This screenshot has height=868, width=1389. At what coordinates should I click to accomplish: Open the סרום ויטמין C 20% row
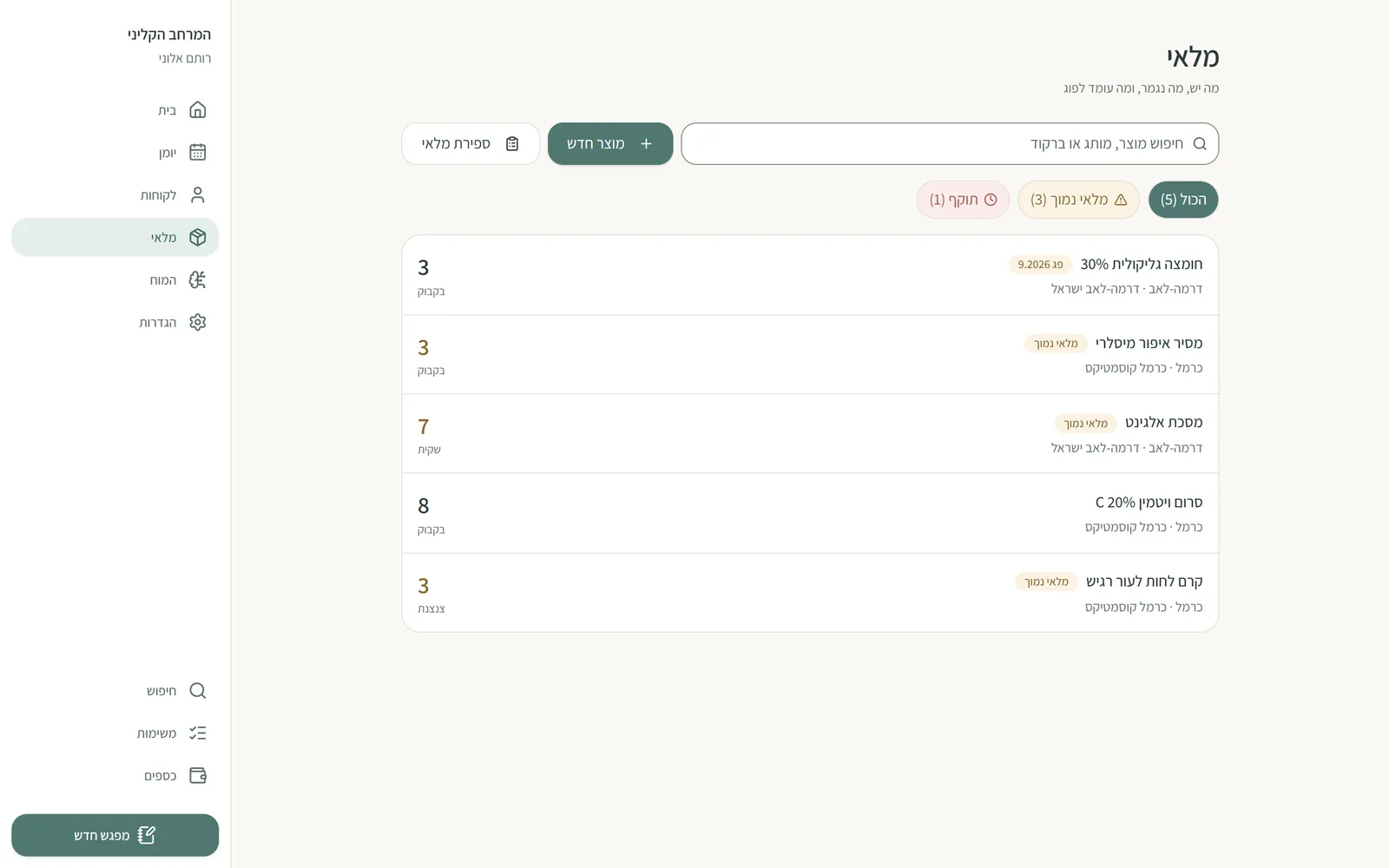point(810,514)
